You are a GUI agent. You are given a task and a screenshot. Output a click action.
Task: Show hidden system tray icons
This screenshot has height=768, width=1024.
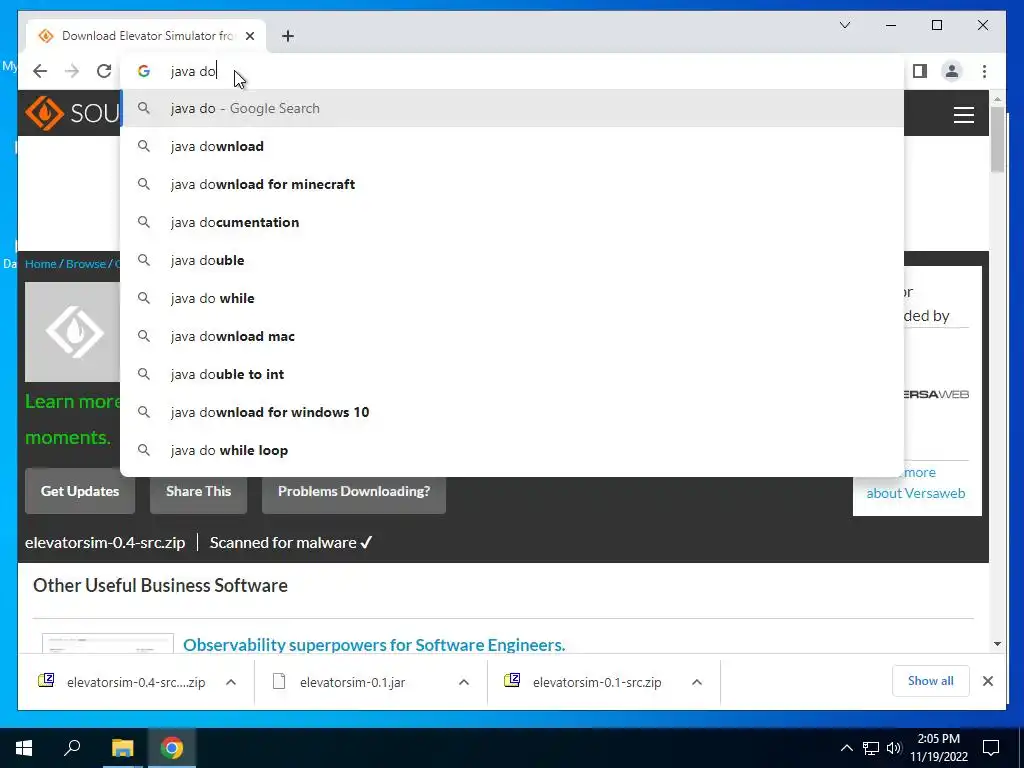tap(846, 748)
